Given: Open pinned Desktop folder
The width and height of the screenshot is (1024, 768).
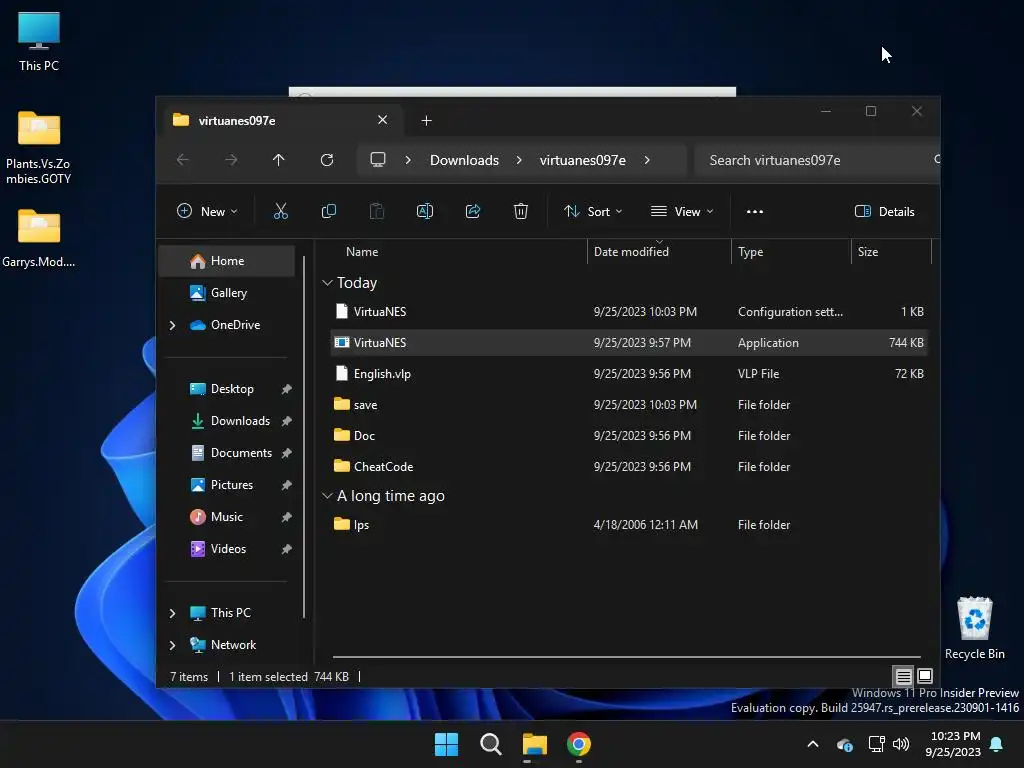Looking at the screenshot, I should click(x=232, y=389).
